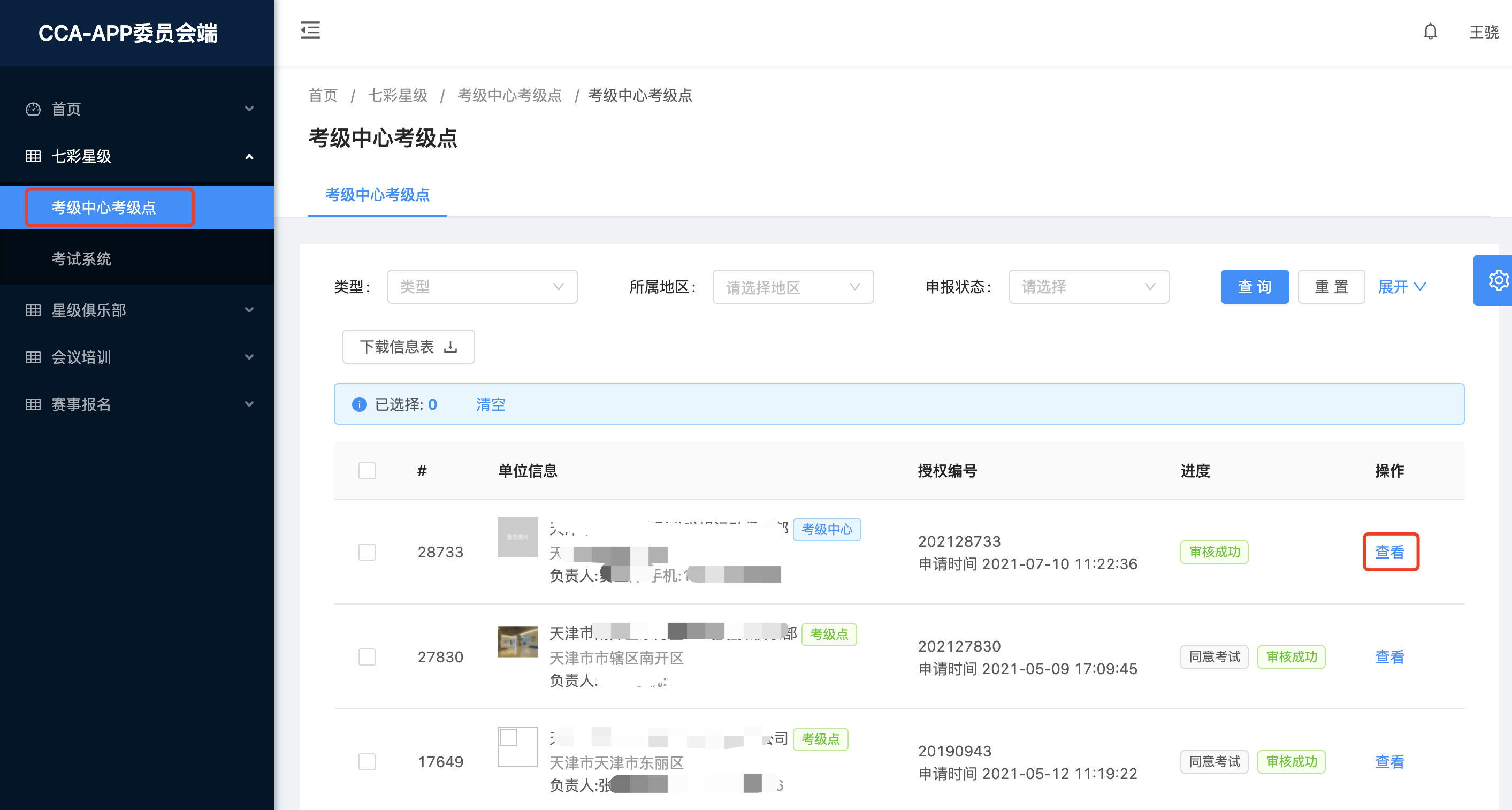Screen dimensions: 1512x810
Task: Click 清空 to clear the selection
Action: click(491, 404)
